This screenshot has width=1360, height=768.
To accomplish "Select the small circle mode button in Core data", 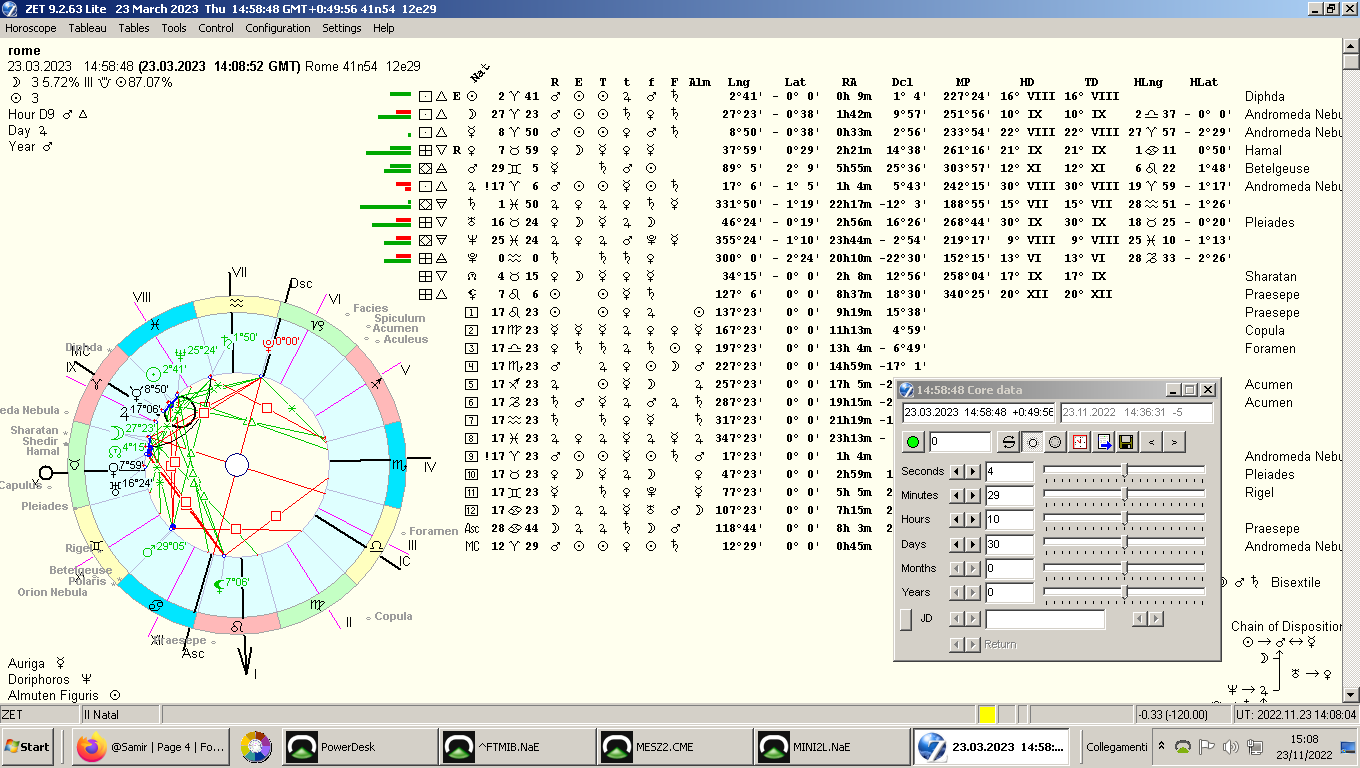I will pos(1033,442).
